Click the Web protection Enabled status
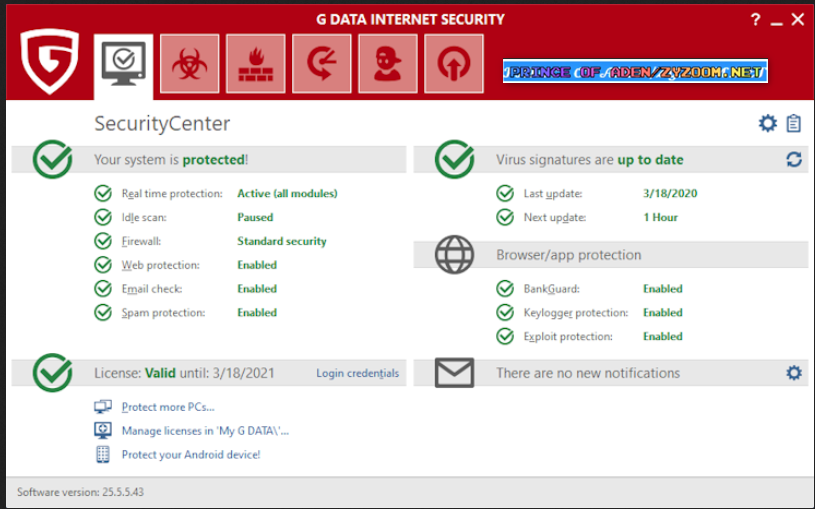The image size is (815, 509). pos(257,265)
